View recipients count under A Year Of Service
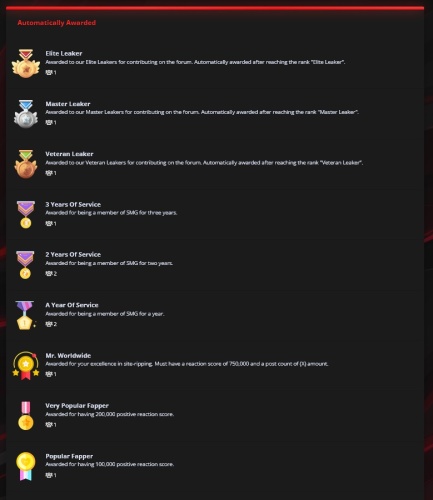Viewport: 433px width, 500px height. (51, 324)
